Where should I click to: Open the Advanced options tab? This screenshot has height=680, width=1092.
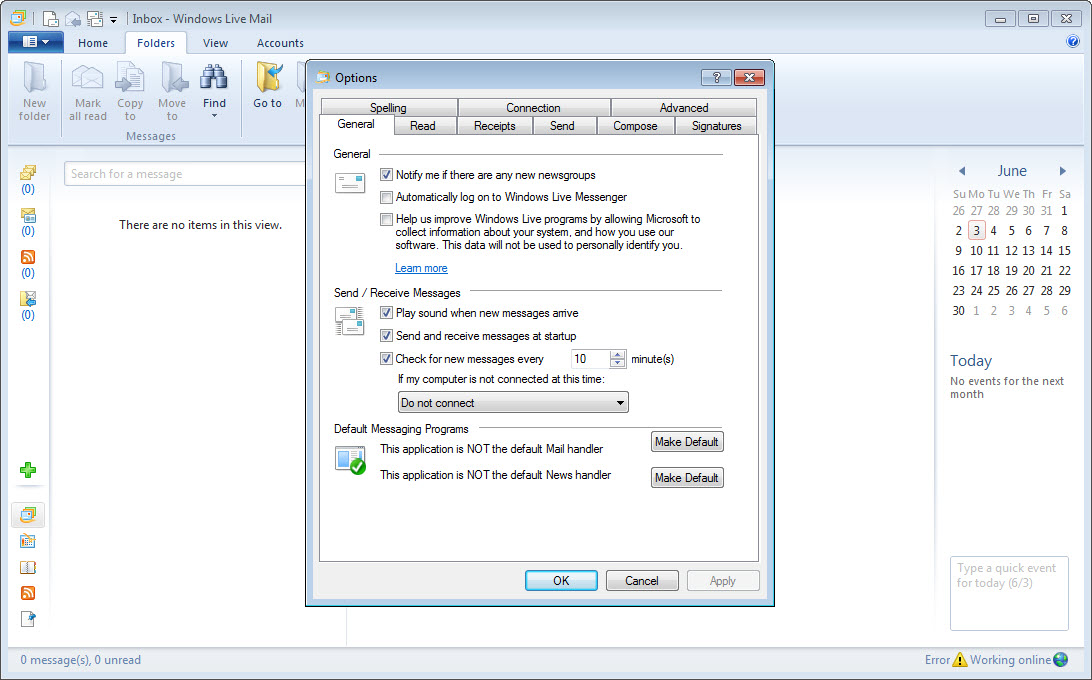tap(683, 108)
